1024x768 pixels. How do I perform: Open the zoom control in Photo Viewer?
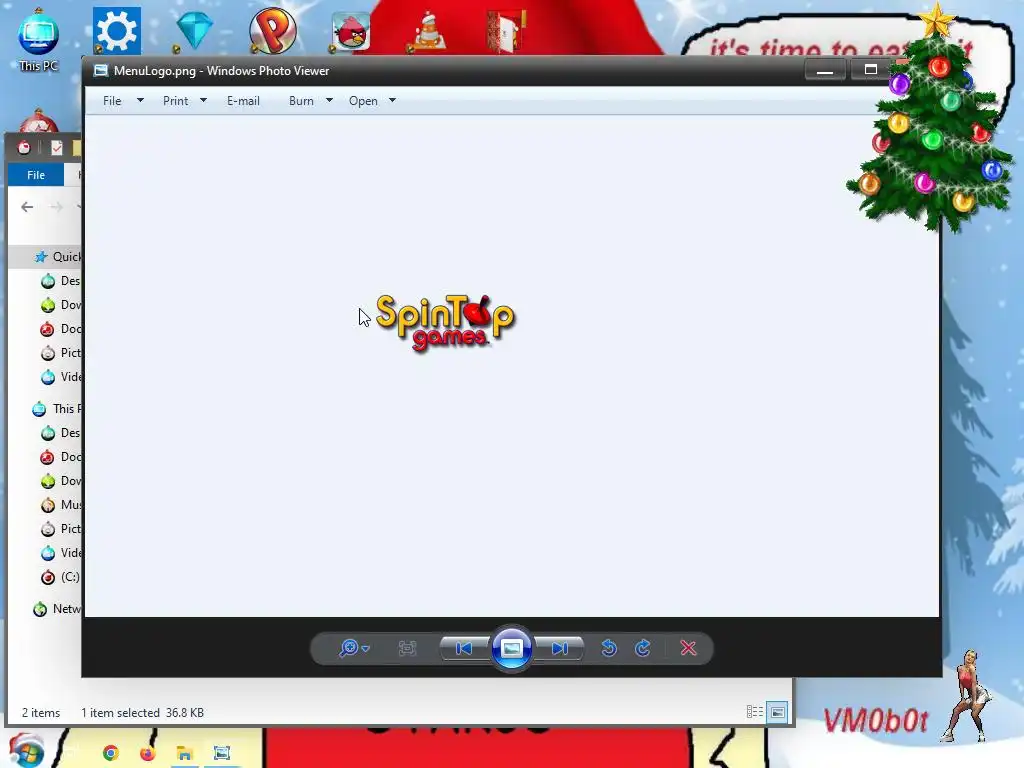click(354, 648)
